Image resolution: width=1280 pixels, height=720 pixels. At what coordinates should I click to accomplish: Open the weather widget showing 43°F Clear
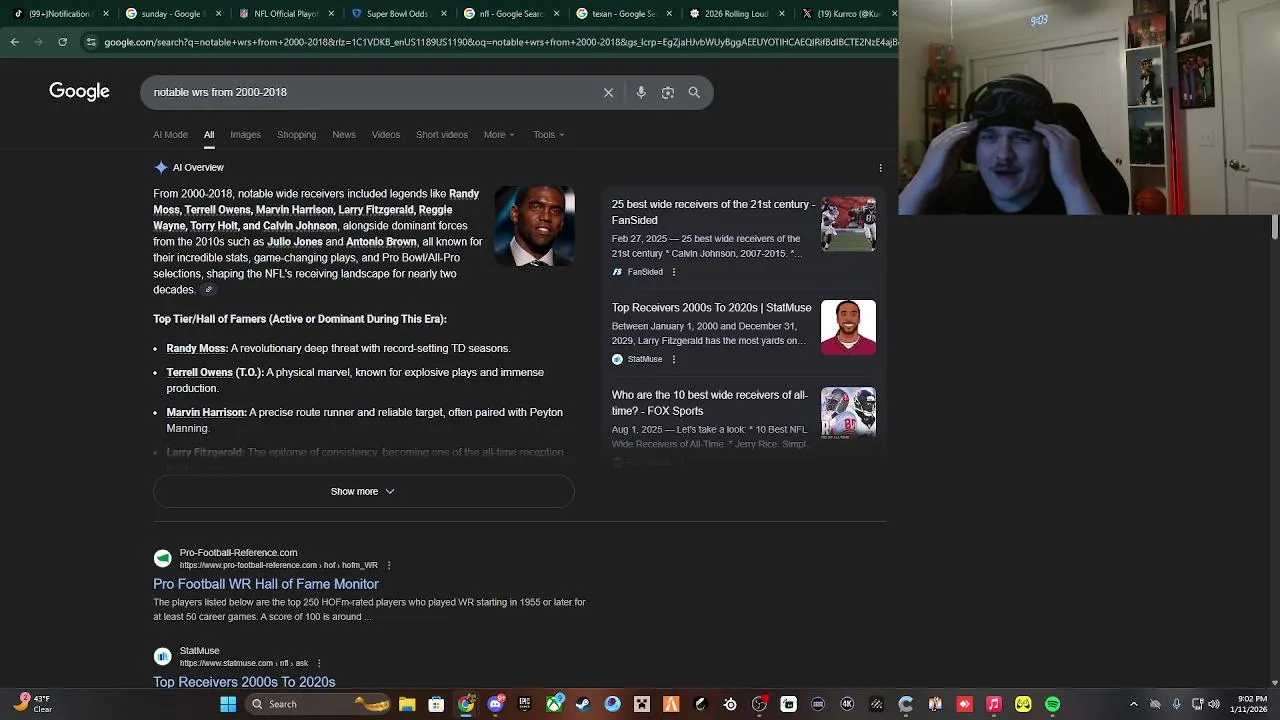[x=33, y=704]
